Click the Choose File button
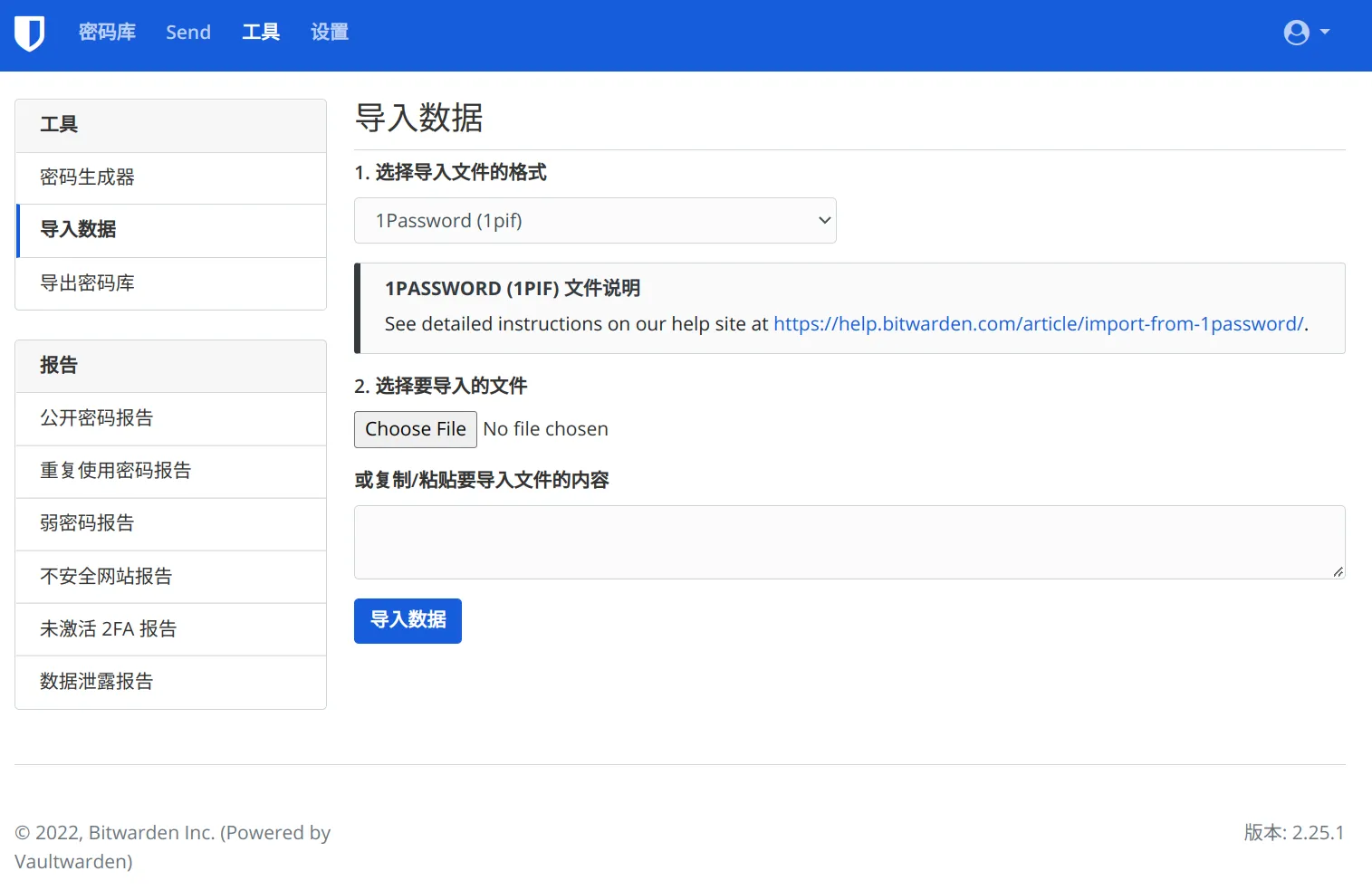The height and width of the screenshot is (890, 1372). (416, 429)
